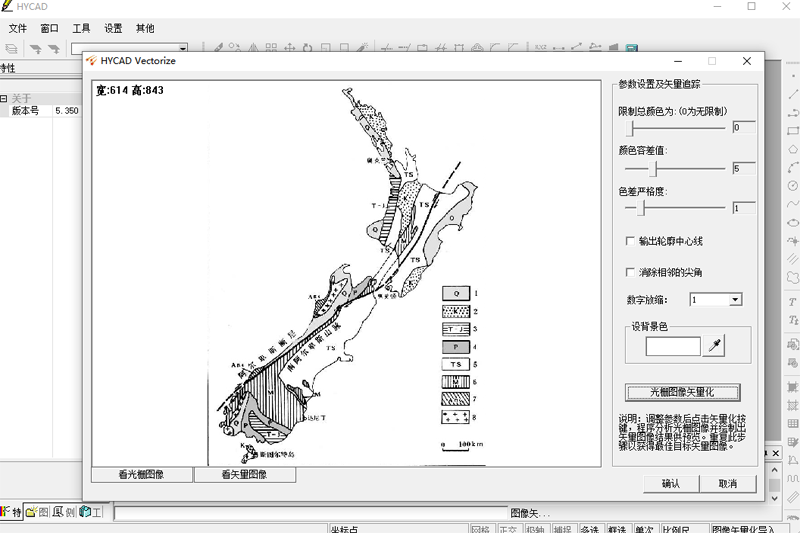Image resolution: width=800 pixels, height=533 pixels.
Task: Tick the 消除相邻的尖角 checkbox
Action: pyautogui.click(x=630, y=272)
